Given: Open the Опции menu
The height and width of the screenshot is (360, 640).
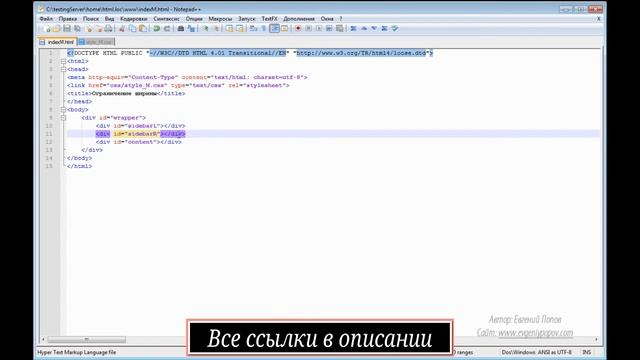Looking at the screenshot, I should tap(194, 19).
